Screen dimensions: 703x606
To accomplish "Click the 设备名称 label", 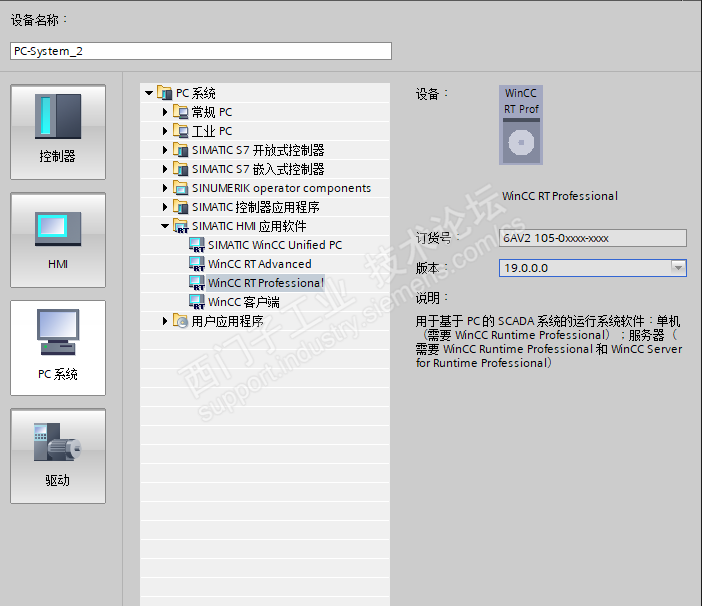I will [x=39, y=20].
